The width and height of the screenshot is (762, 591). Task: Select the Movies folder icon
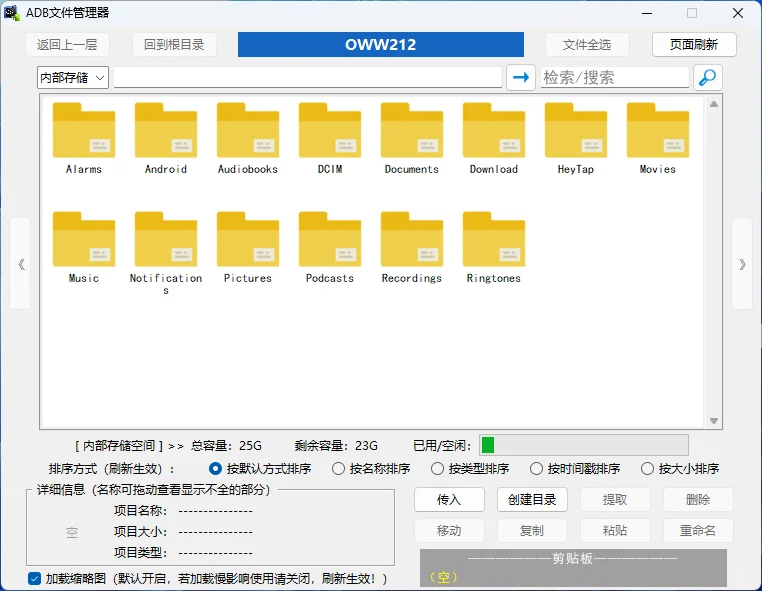pyautogui.click(x=658, y=130)
